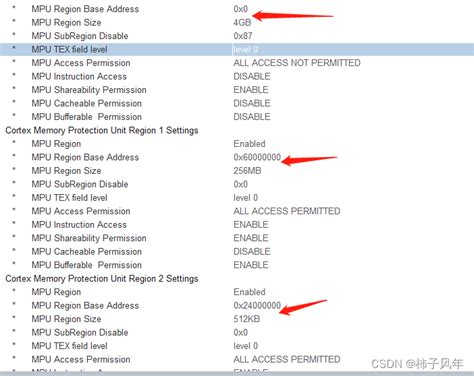This screenshot has height=376, width=474.
Task: Toggle Region 1 Cacheable Permission DISABLE value
Action: coord(252,252)
